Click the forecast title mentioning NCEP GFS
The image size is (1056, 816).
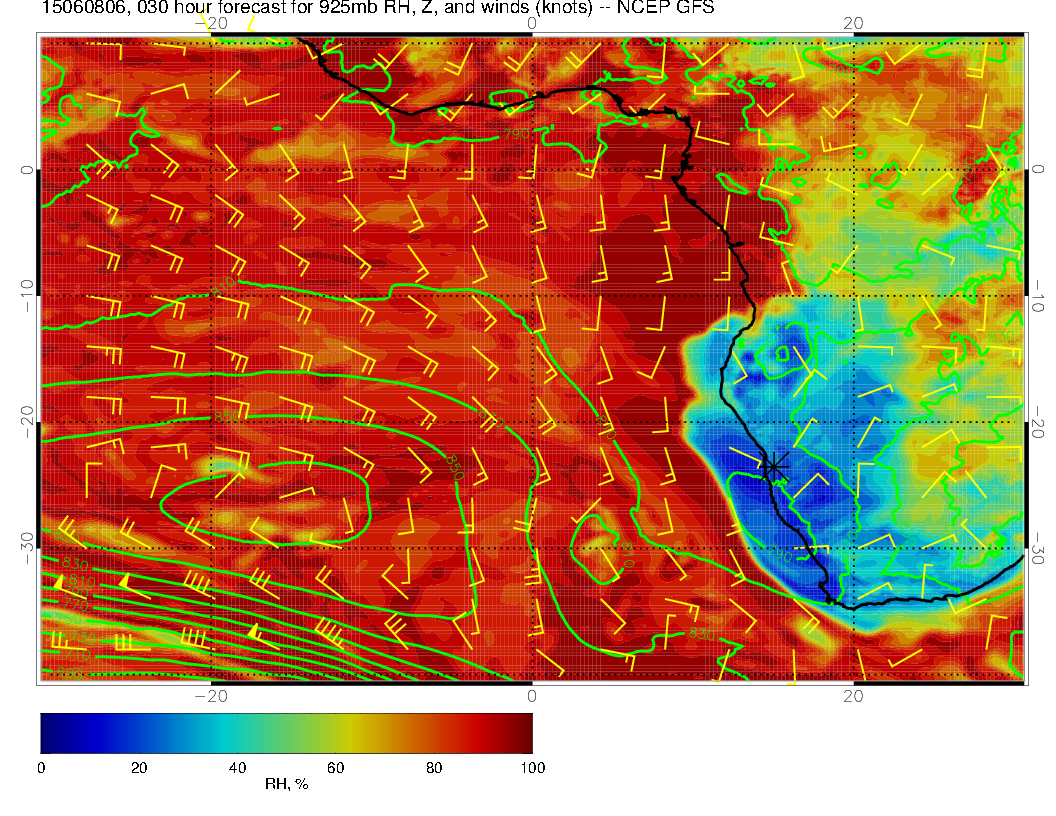pos(378,7)
